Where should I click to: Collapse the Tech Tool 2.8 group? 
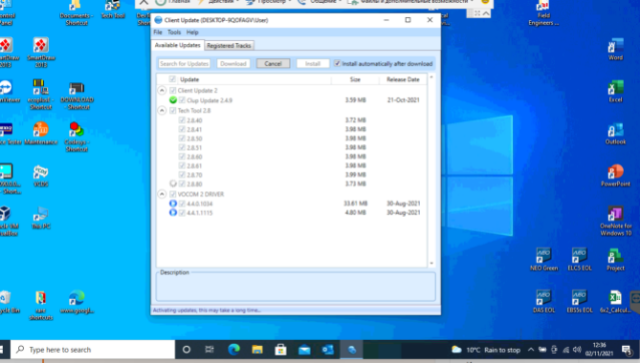(162, 110)
